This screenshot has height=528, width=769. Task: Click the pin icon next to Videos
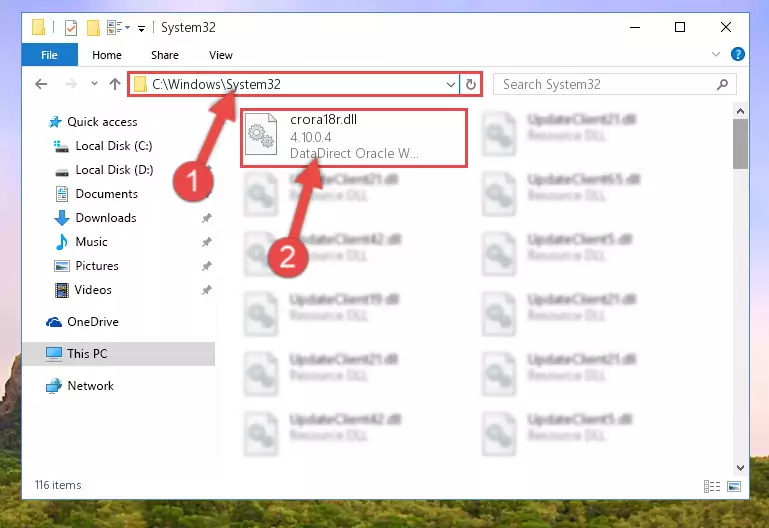click(x=206, y=290)
